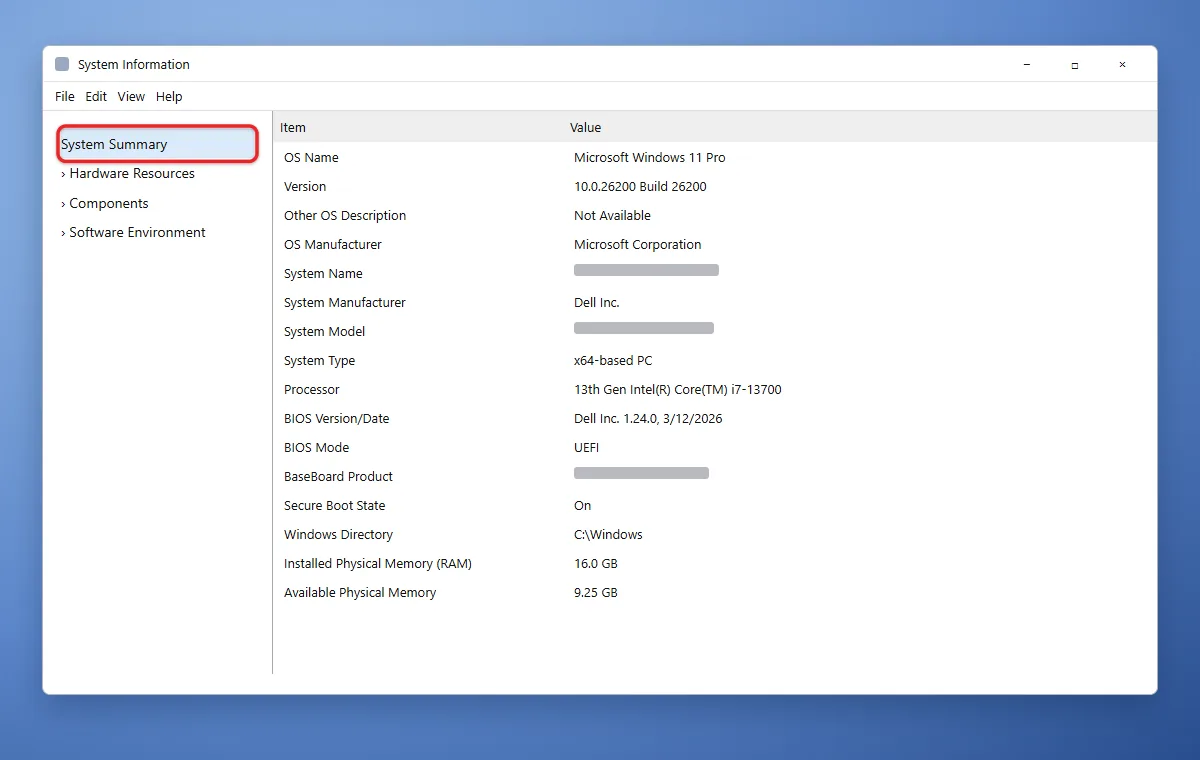Select the Available Physical Memory label
The image size is (1200, 760).
point(360,593)
